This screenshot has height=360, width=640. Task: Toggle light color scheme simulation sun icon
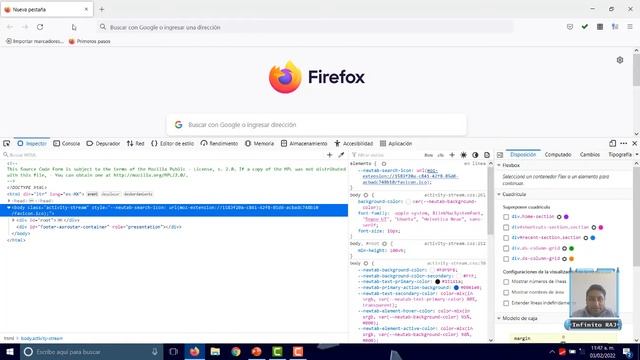point(463,155)
